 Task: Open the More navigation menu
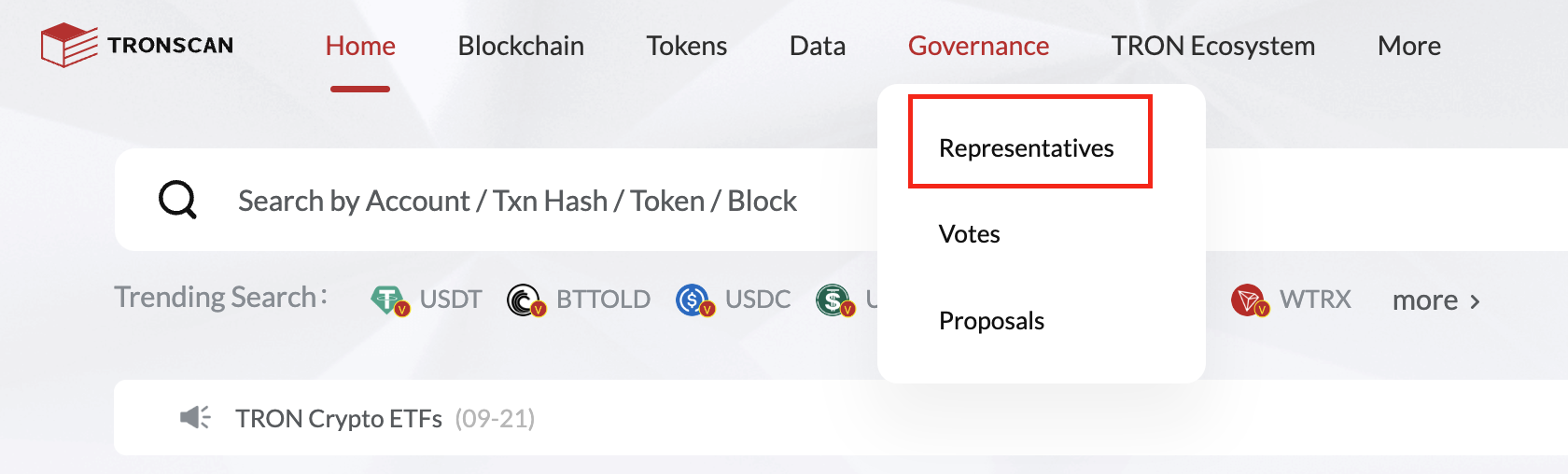coord(1409,46)
